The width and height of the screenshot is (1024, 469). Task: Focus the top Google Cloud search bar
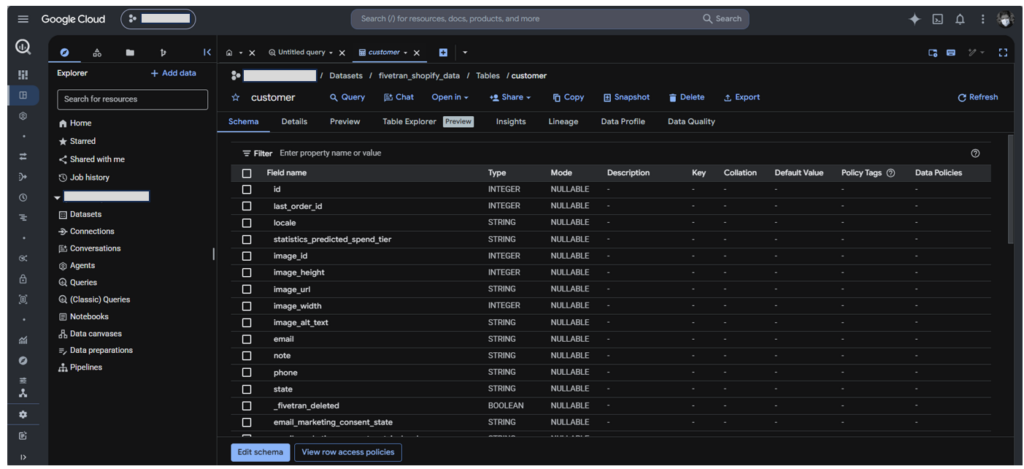coord(550,19)
